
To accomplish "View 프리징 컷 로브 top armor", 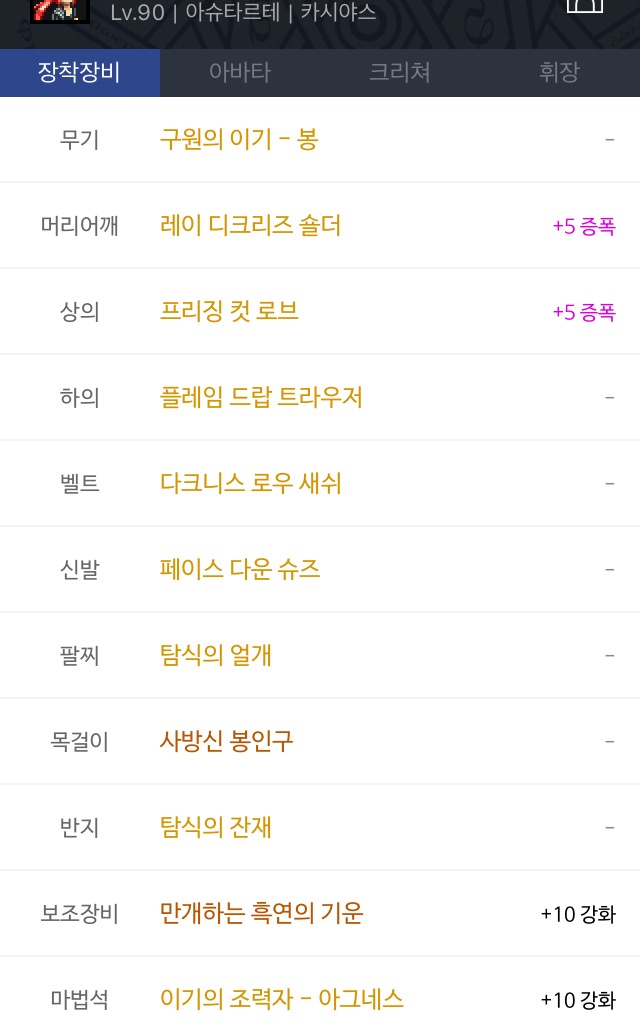I will pyautogui.click(x=229, y=312).
